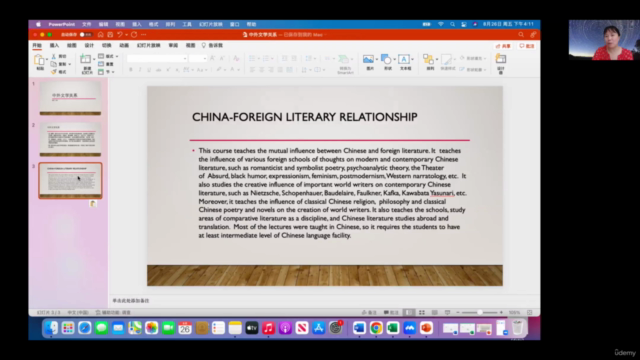Click the Reset slide icon
Screen dimensions: 640x360
(x=101, y=64)
